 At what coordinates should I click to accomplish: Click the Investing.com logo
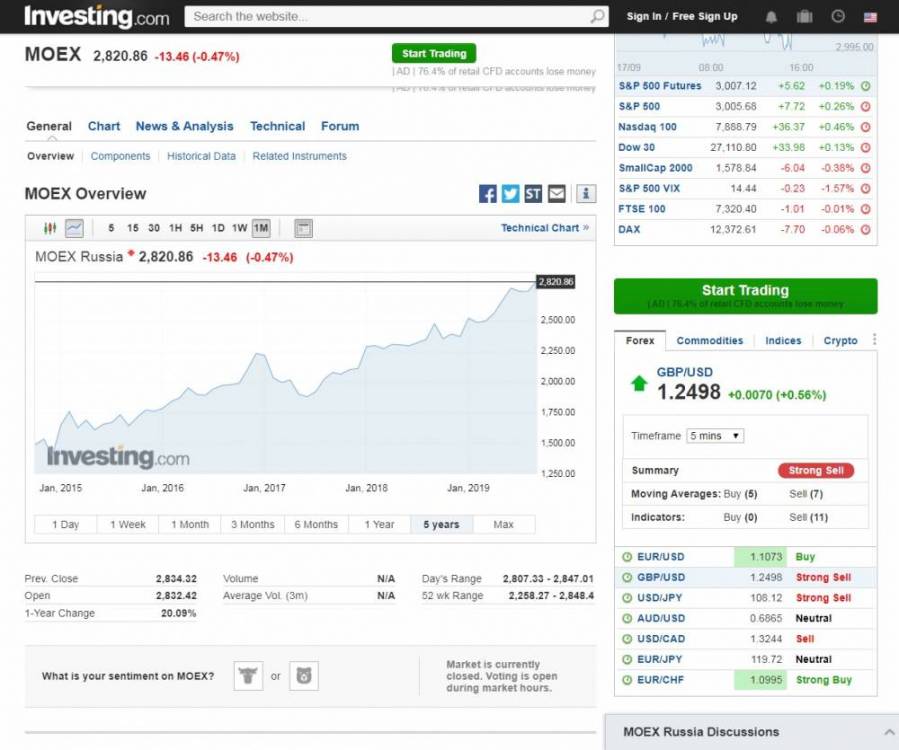coord(96,16)
